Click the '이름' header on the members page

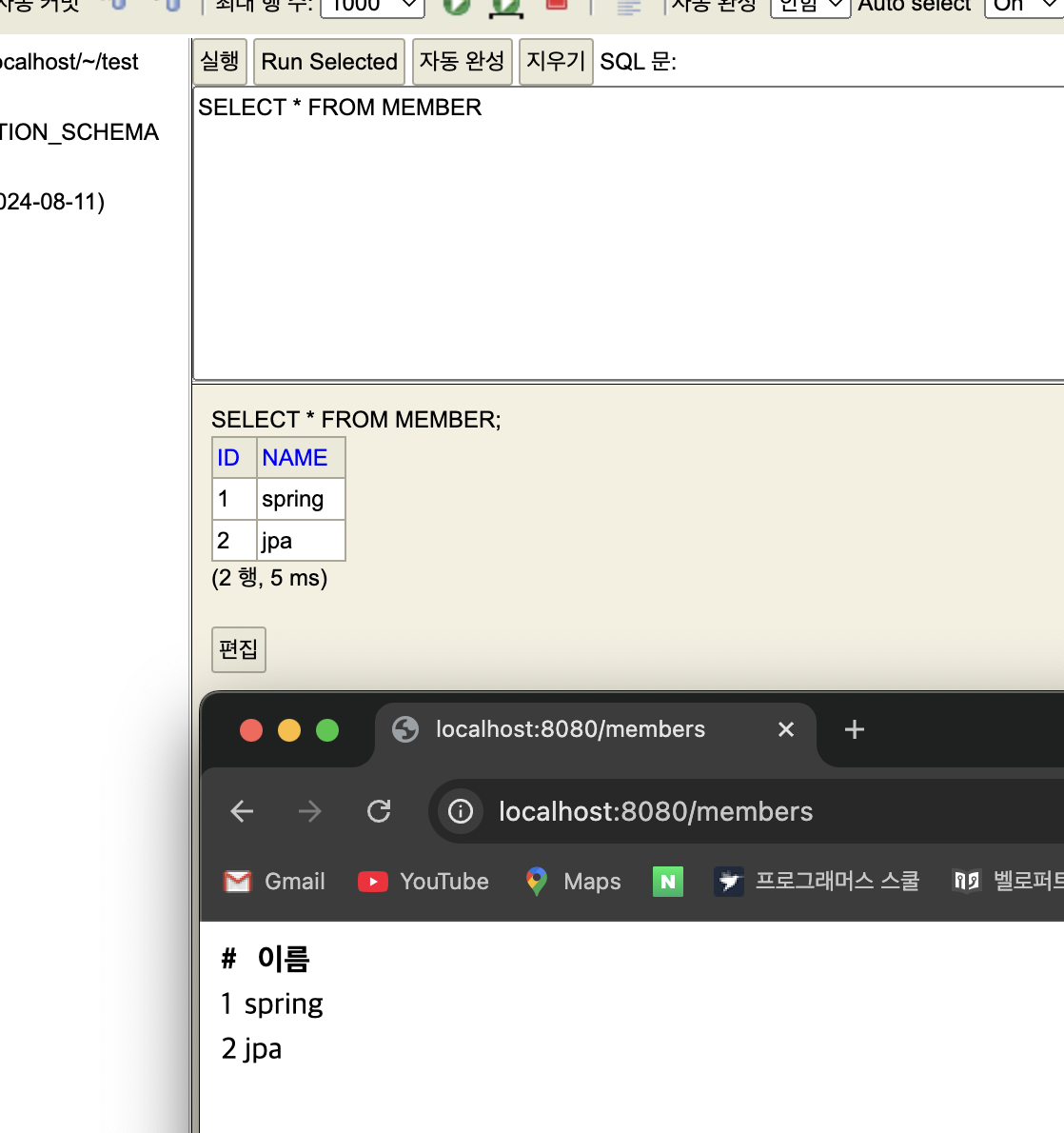[x=284, y=959]
